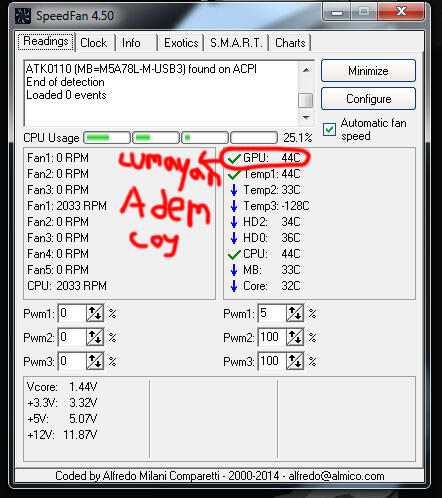Click the Minimize button
The image size is (442, 498).
(x=368, y=71)
